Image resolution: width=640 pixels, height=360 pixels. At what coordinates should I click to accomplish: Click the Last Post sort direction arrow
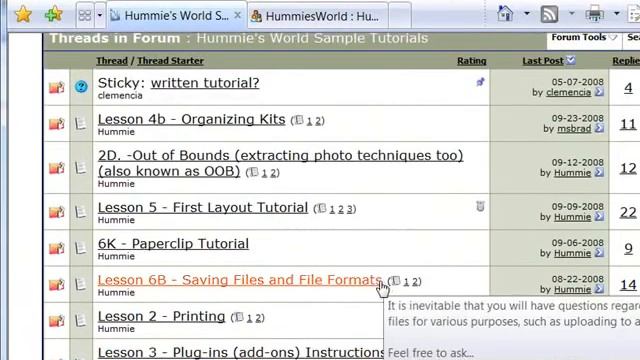coord(571,60)
